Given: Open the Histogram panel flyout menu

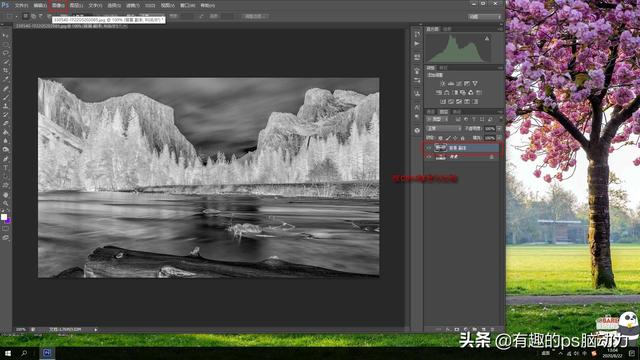Looking at the screenshot, I should [500, 29].
